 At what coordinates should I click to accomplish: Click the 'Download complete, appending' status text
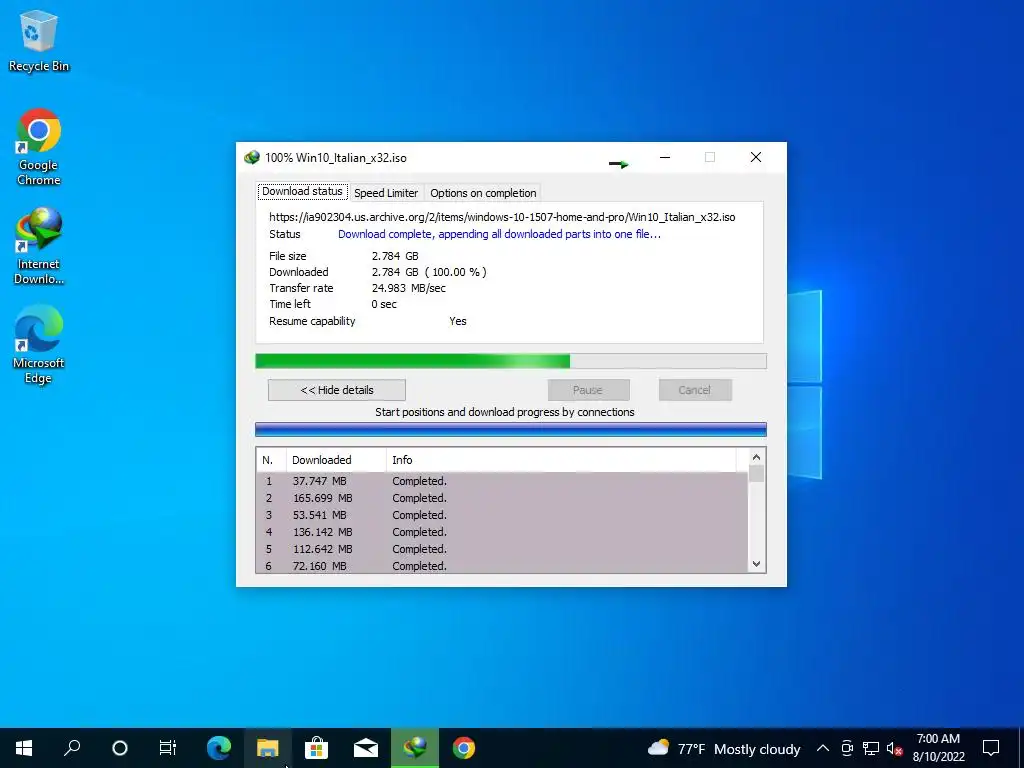click(500, 234)
